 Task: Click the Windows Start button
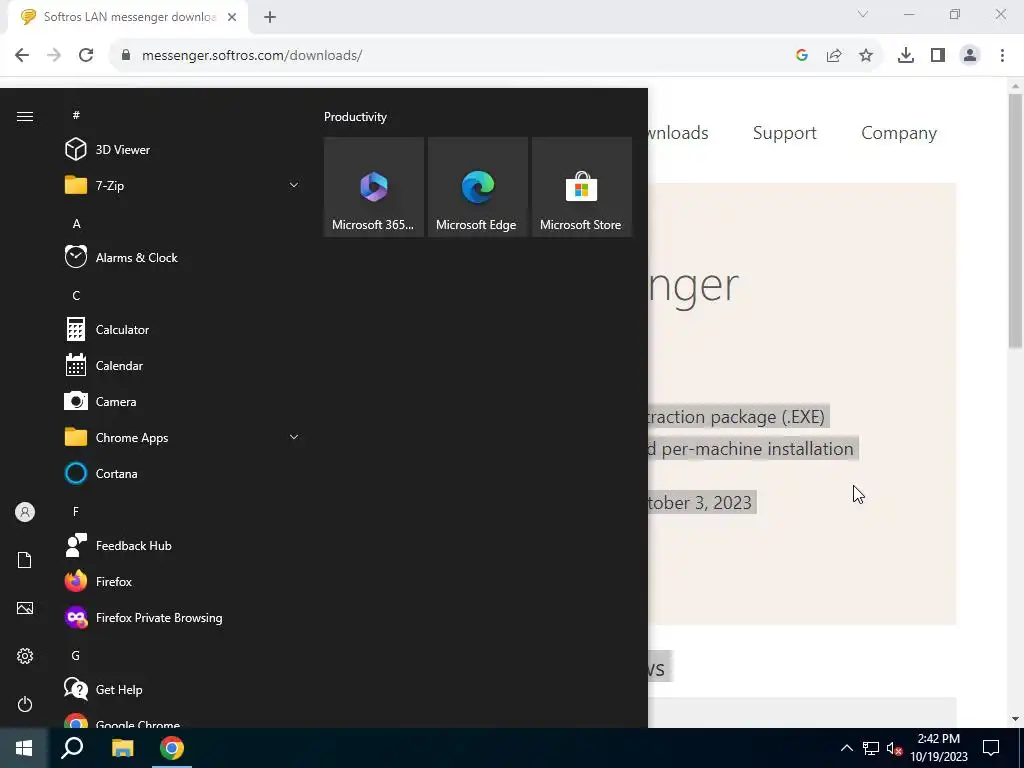click(24, 748)
